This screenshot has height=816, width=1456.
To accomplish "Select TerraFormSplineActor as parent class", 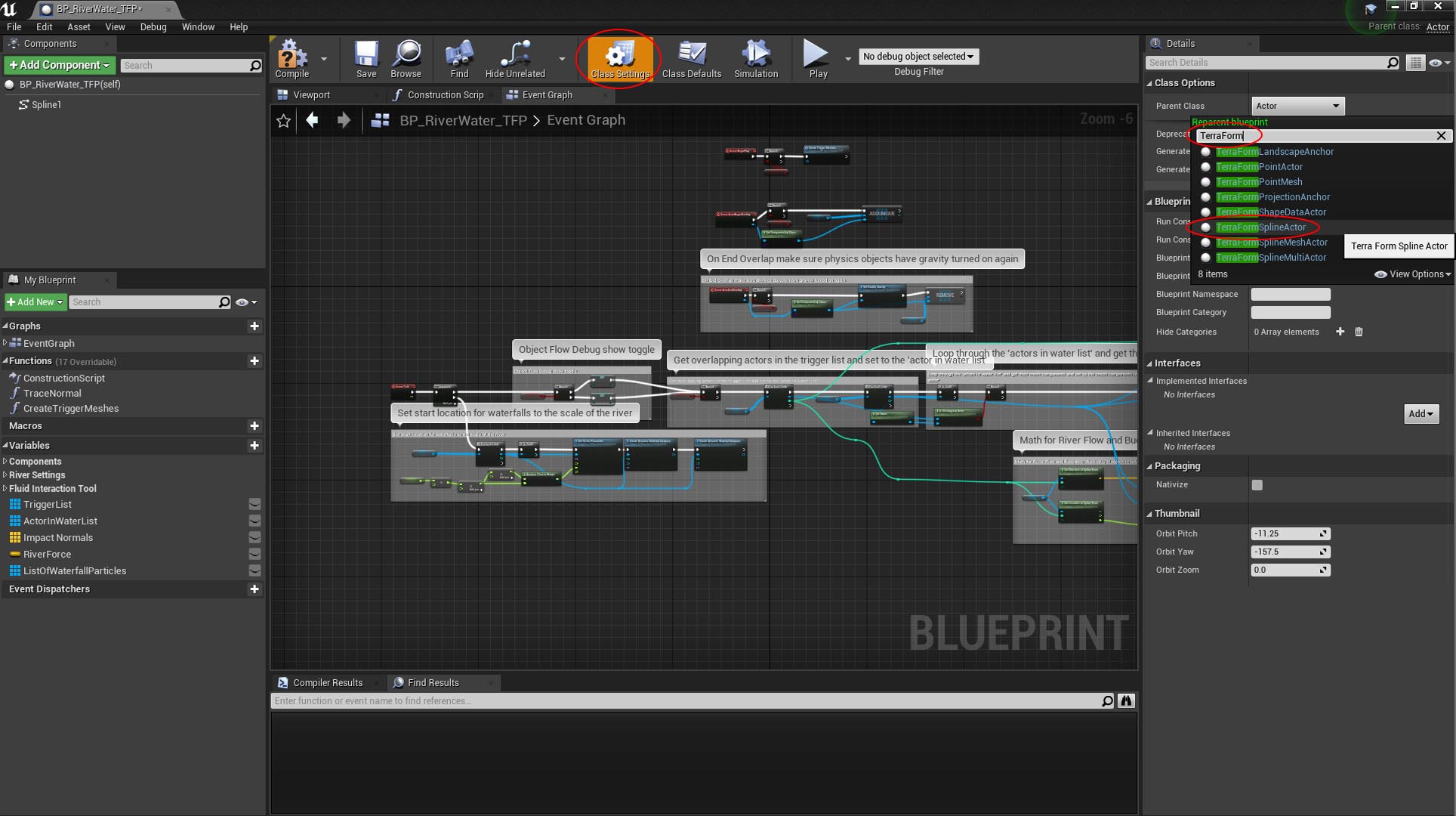I will [x=1260, y=227].
